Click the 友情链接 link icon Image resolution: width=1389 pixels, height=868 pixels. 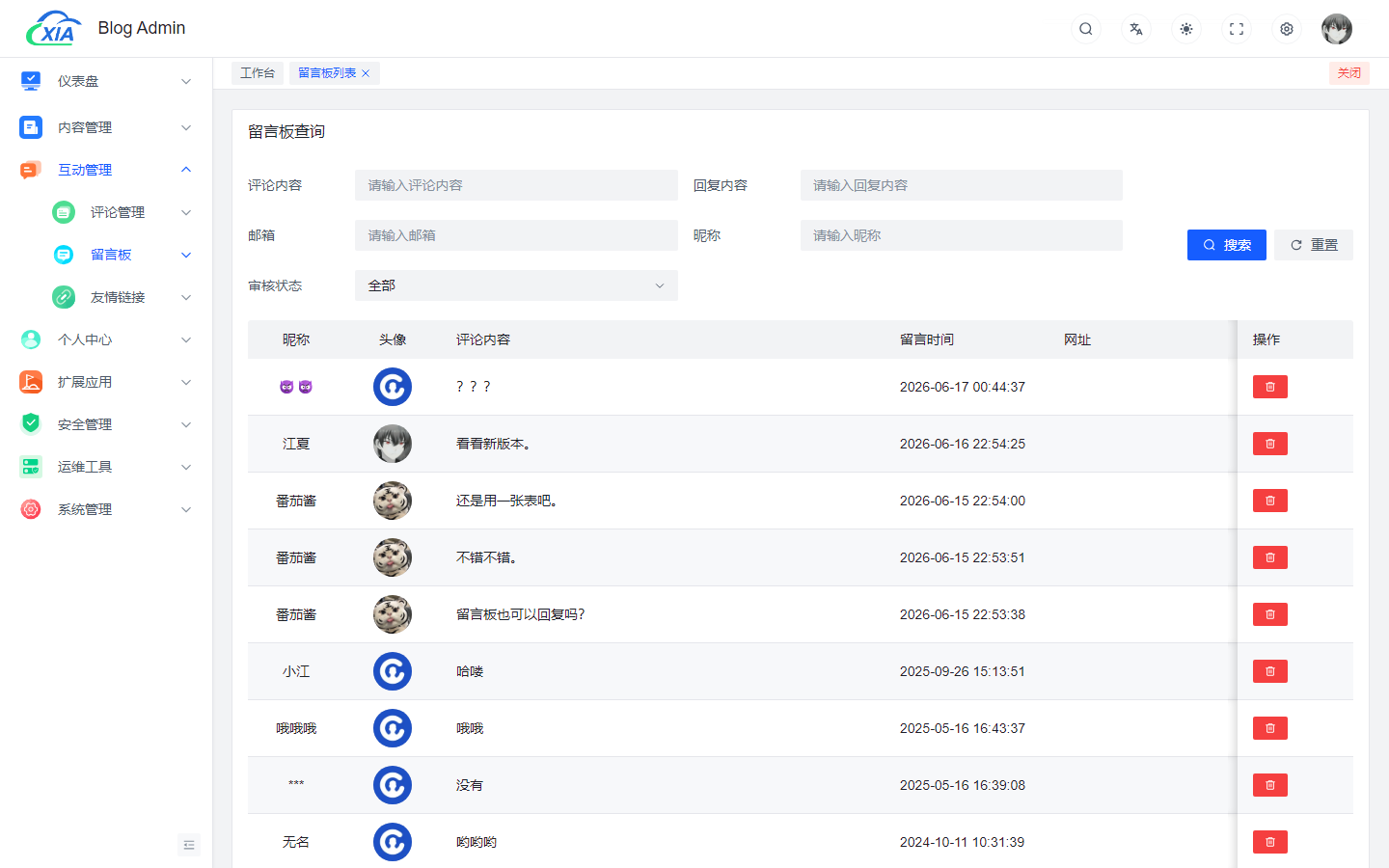point(64,297)
